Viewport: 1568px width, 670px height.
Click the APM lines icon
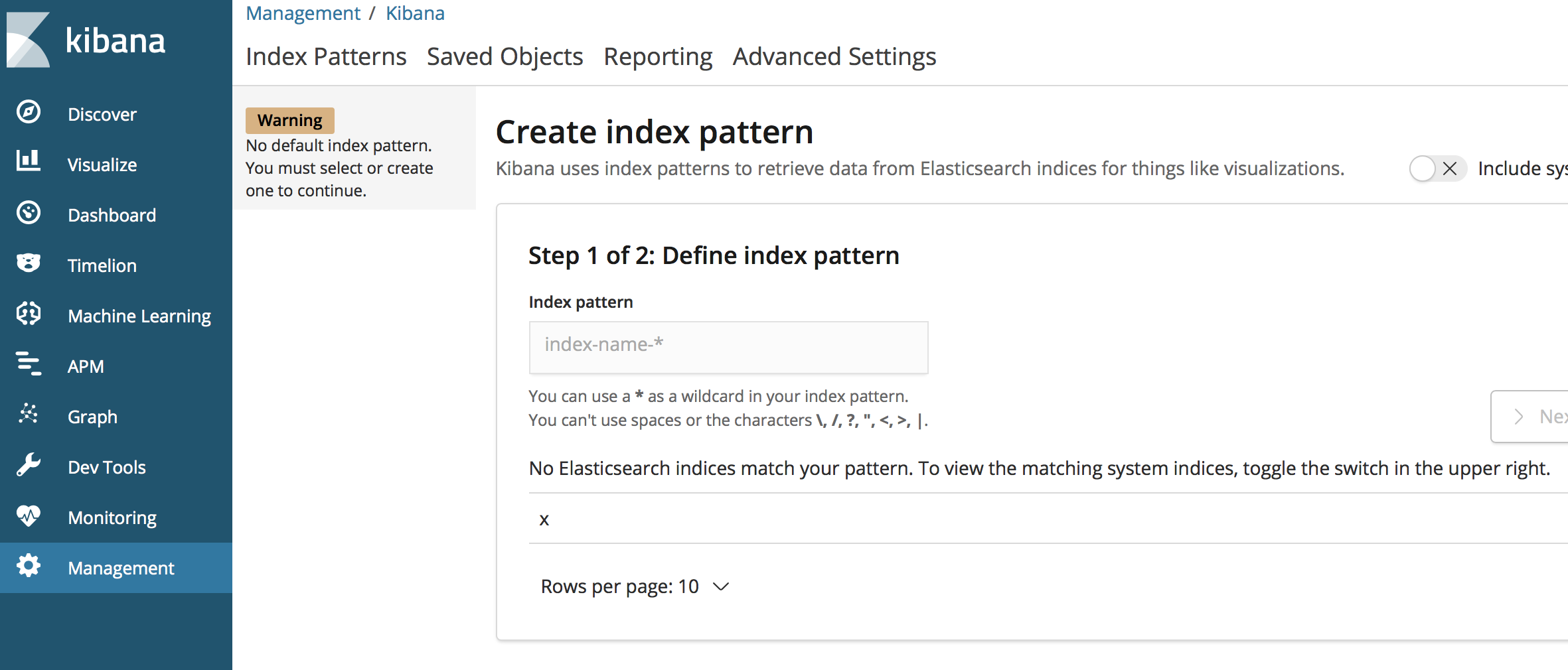[x=29, y=364]
